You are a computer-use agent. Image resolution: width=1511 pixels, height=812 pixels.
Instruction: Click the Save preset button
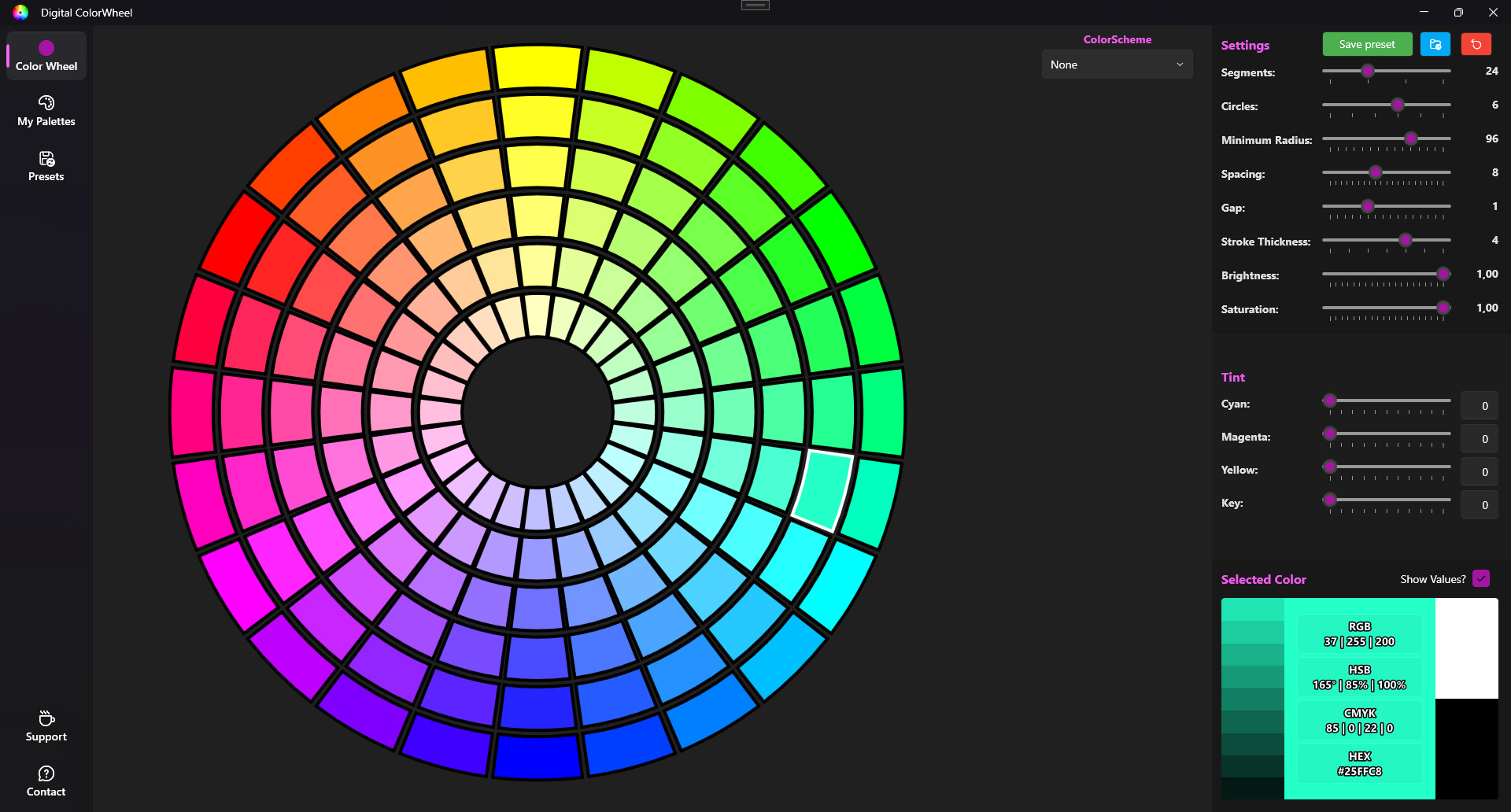tap(1367, 44)
